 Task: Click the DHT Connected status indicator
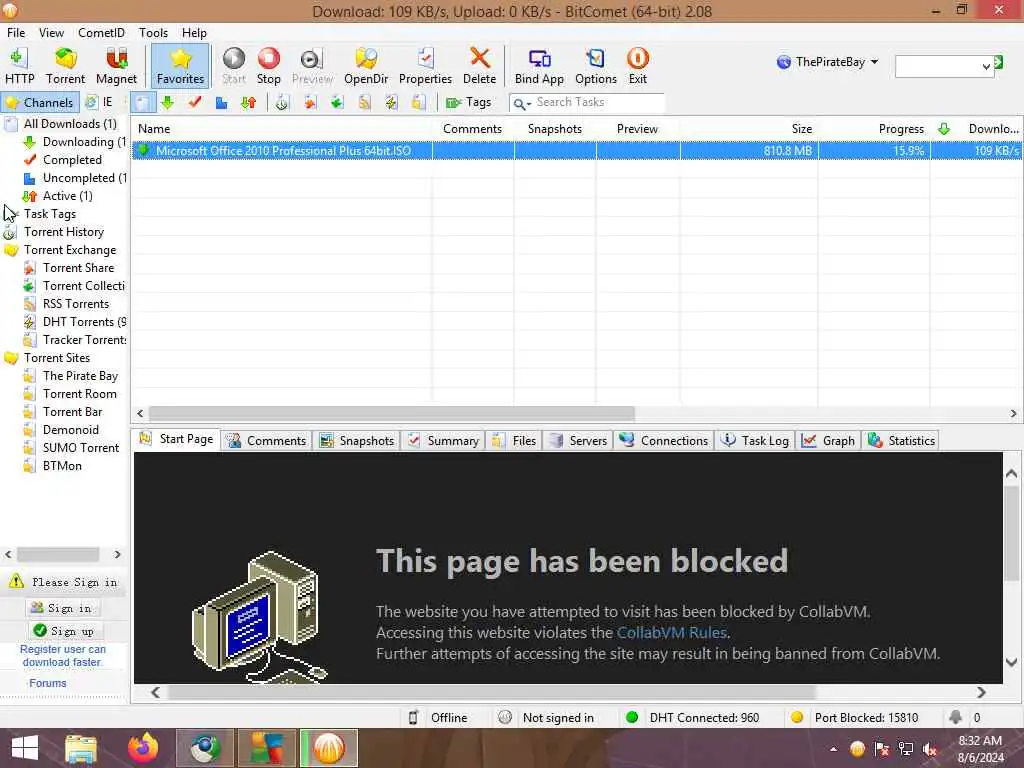point(694,718)
